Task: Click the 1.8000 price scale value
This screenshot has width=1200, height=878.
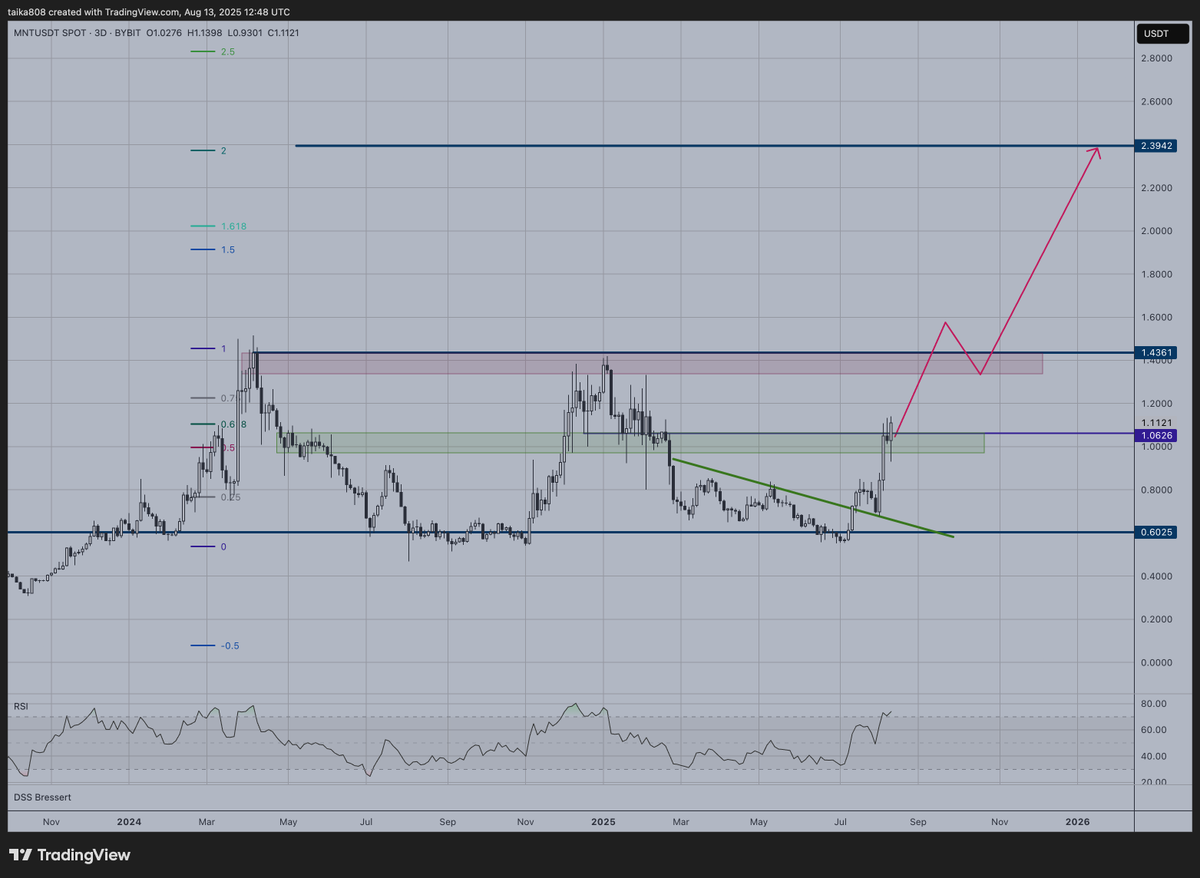Action: (1156, 274)
